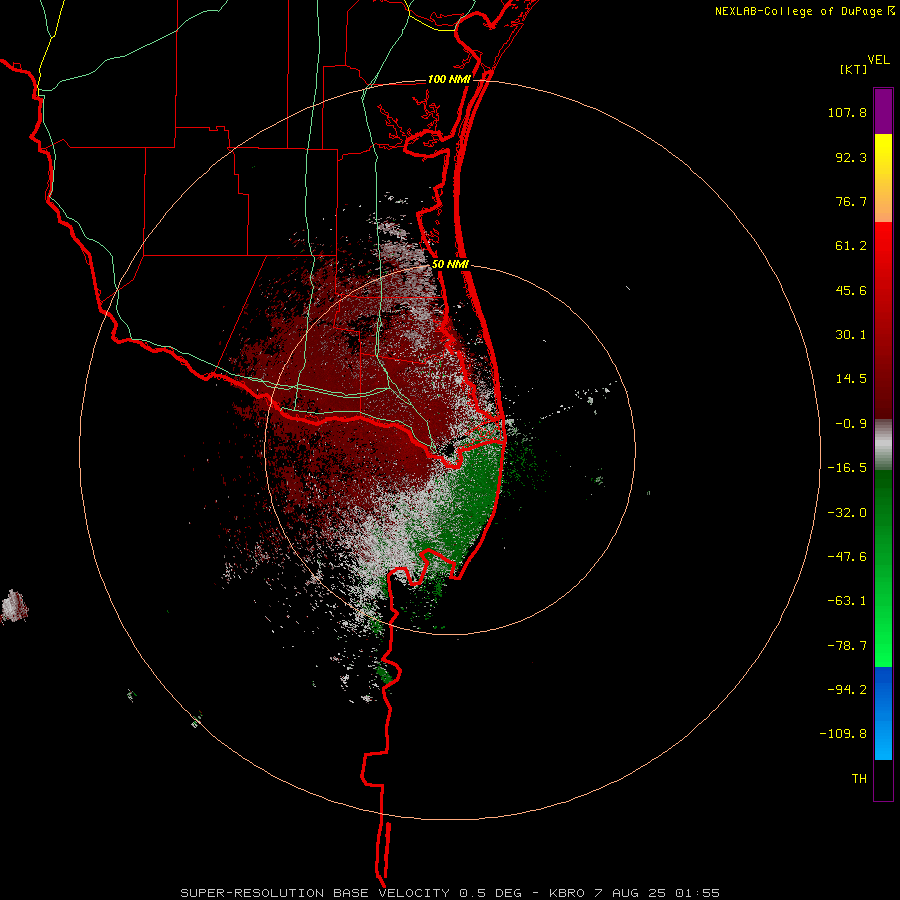The height and width of the screenshot is (900, 900).
Task: Click the -47.6 legend value
Action: click(x=847, y=557)
